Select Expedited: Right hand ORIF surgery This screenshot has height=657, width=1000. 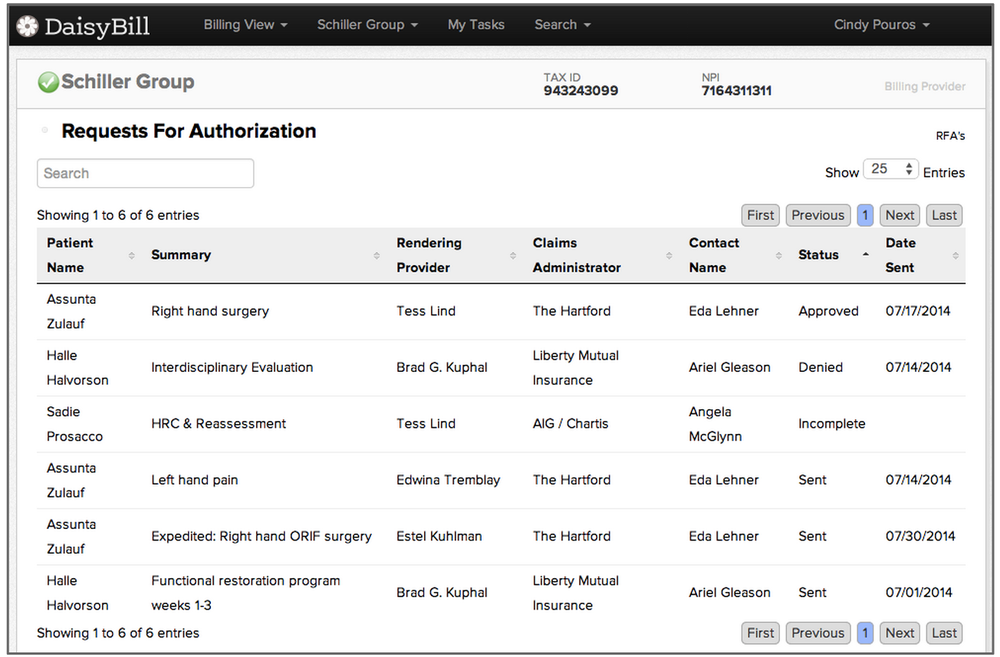tap(261, 536)
